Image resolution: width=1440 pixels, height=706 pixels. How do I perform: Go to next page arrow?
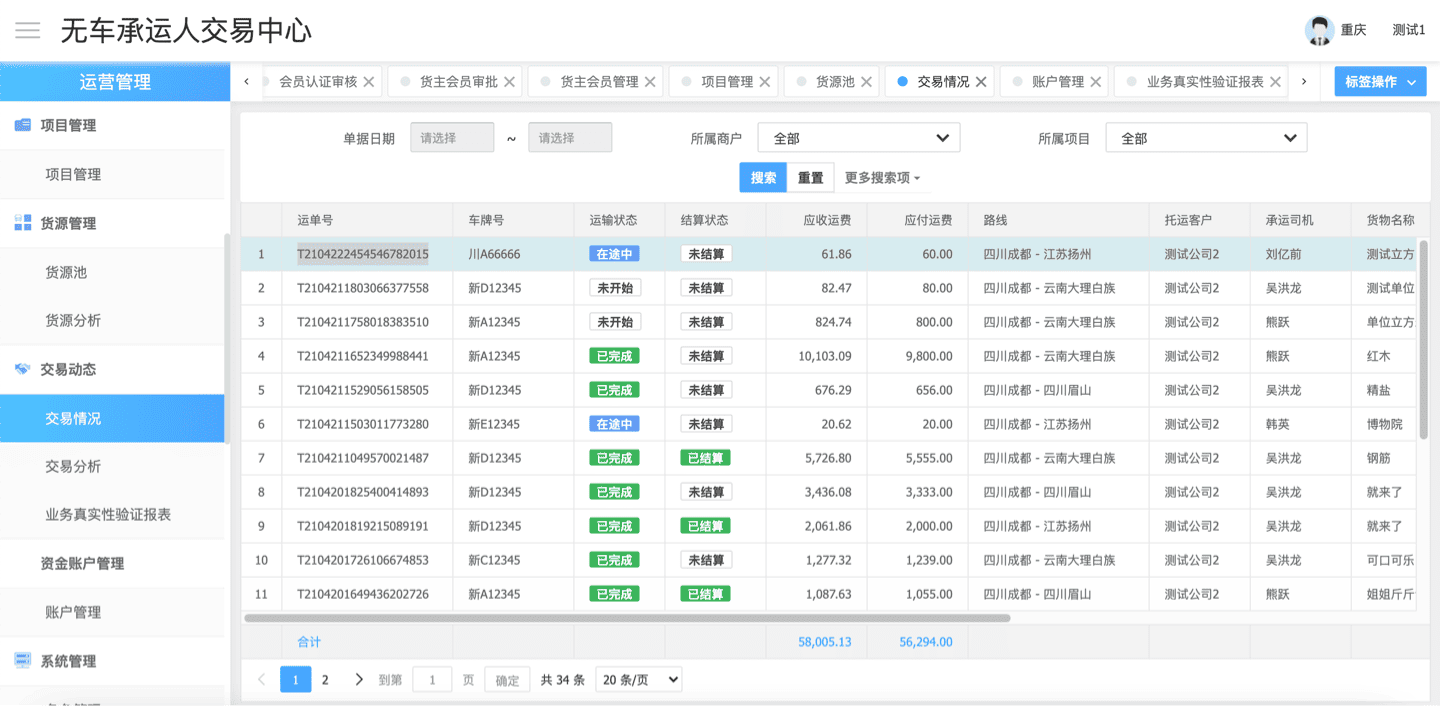[359, 680]
